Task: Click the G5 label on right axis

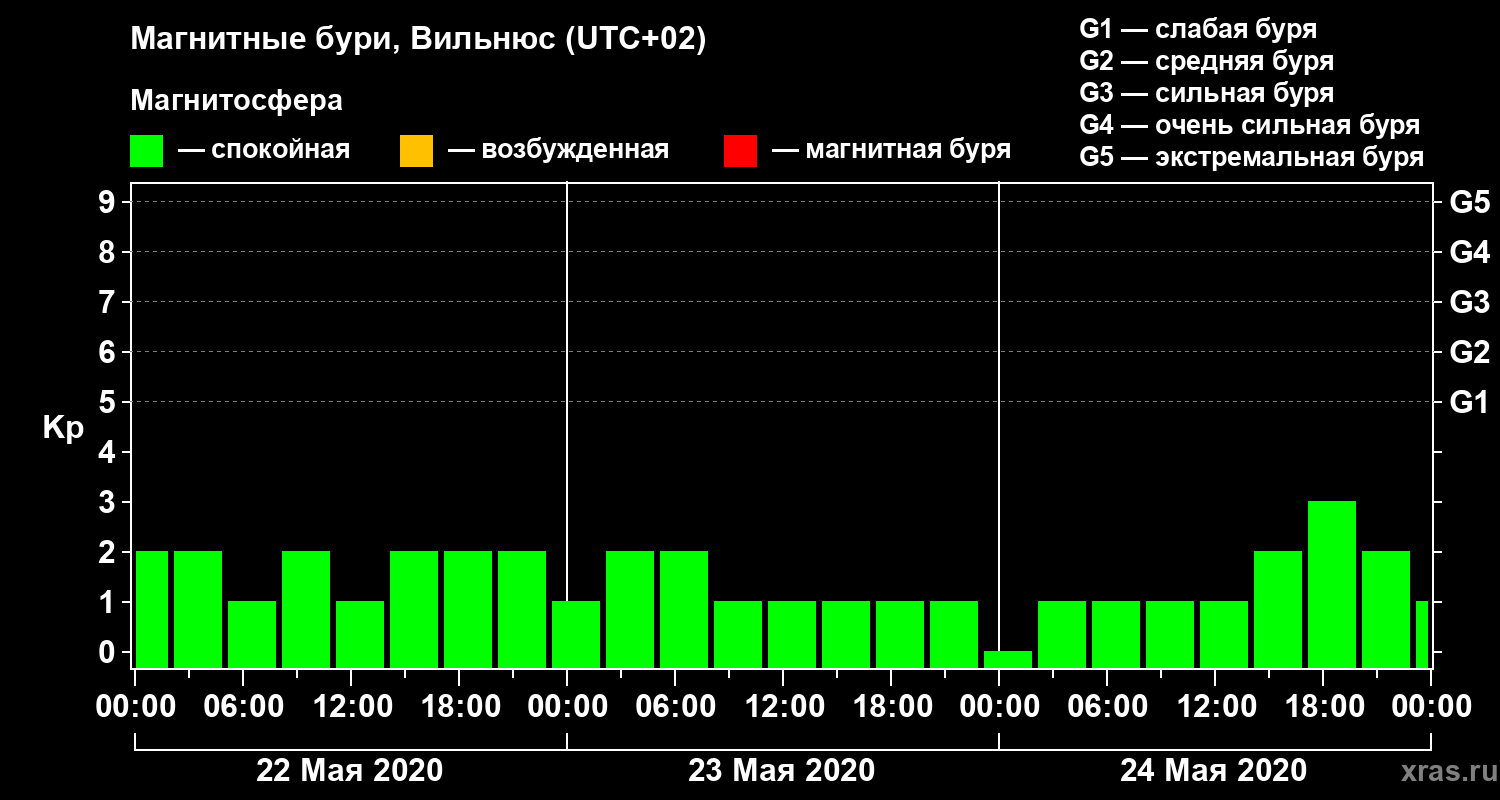Action: pyautogui.click(x=1469, y=202)
